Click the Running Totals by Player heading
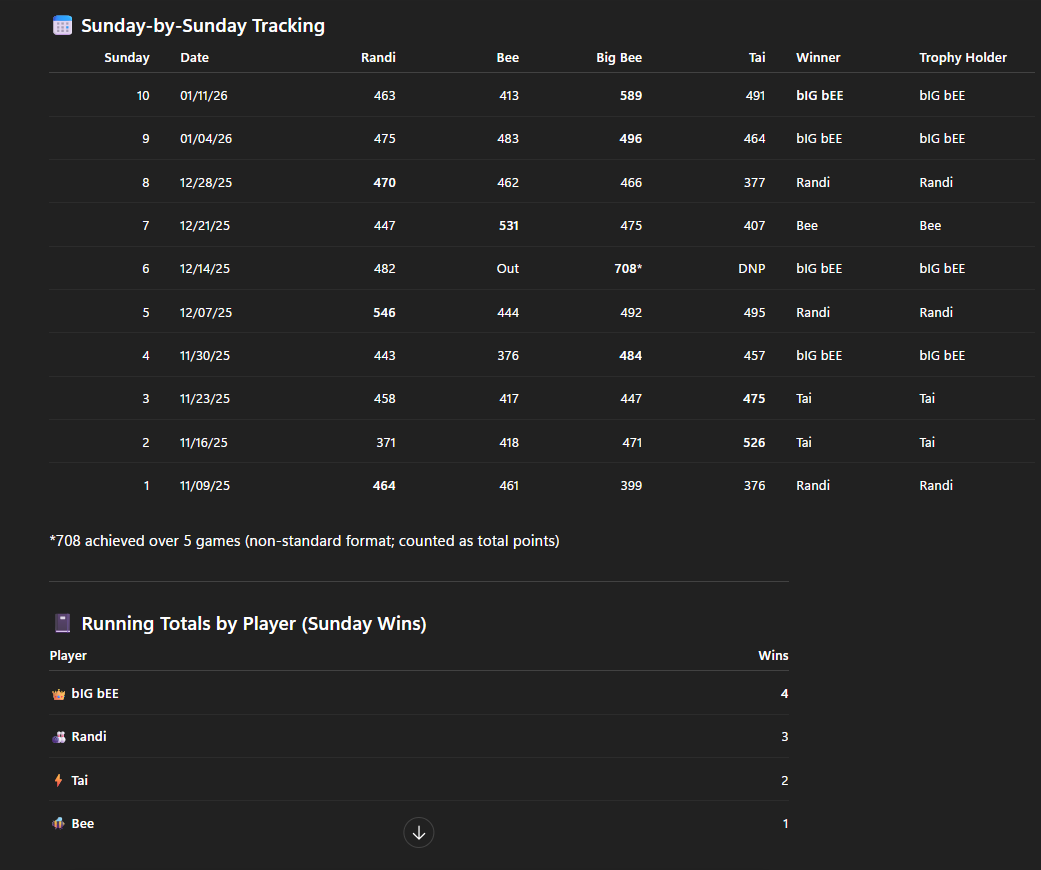The height and width of the screenshot is (870, 1041). (254, 624)
